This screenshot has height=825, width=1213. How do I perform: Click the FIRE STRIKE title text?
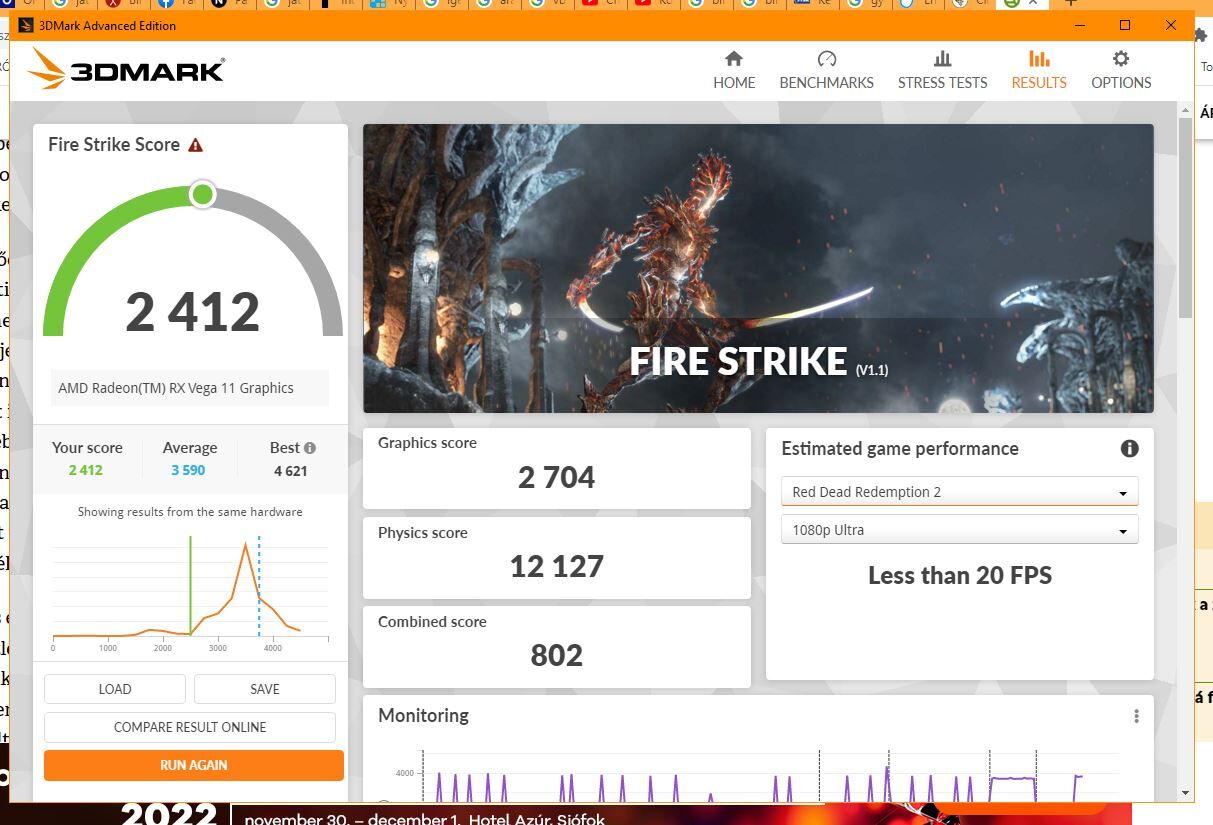point(738,361)
